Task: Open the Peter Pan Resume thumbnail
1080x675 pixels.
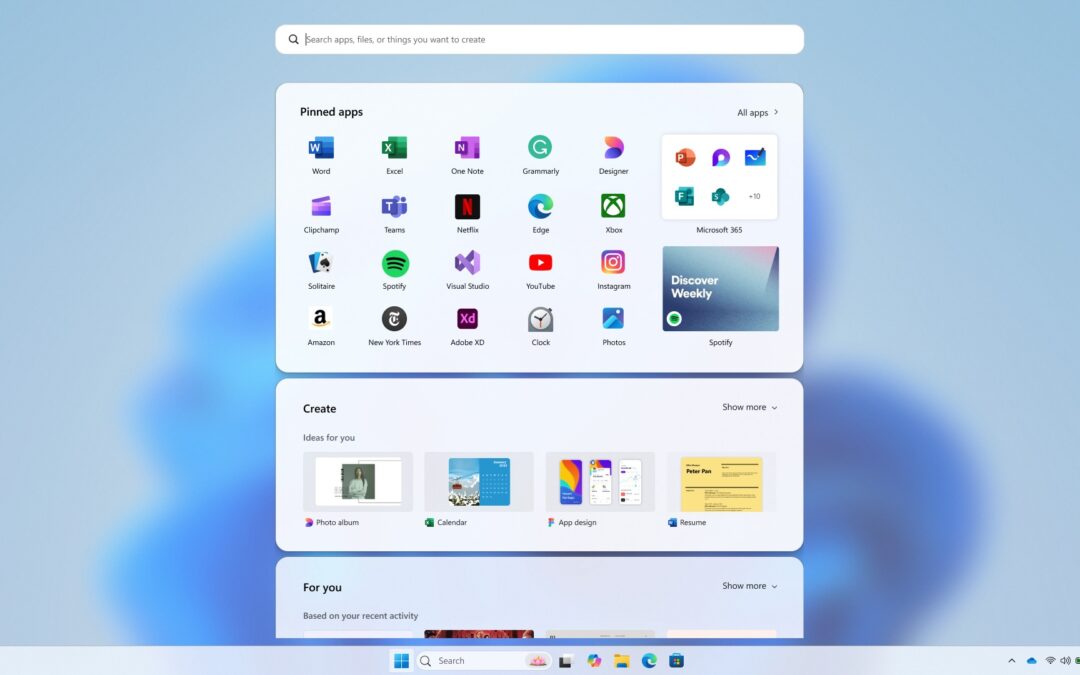Action: click(x=721, y=481)
